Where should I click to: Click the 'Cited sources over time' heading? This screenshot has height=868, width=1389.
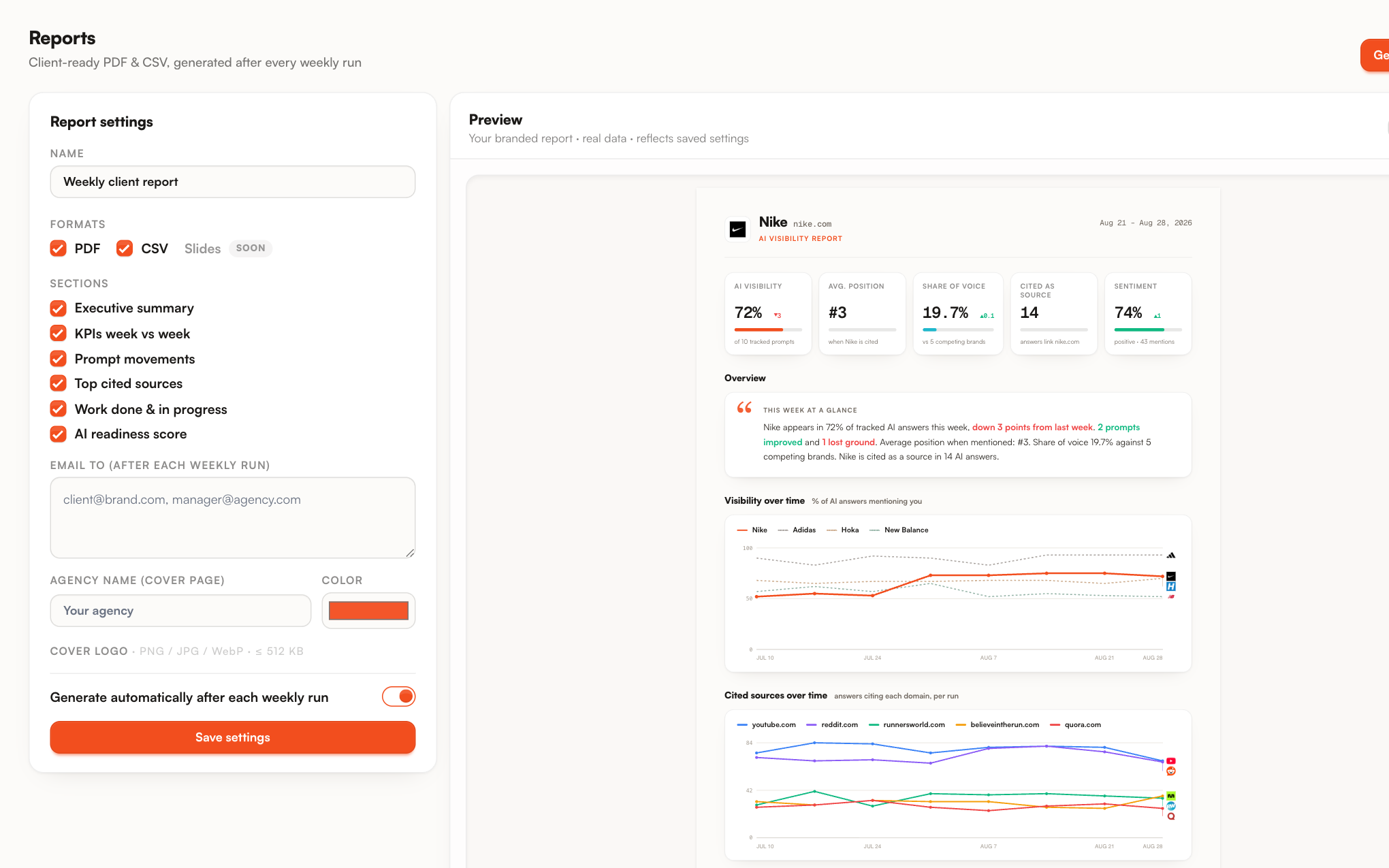(x=776, y=695)
